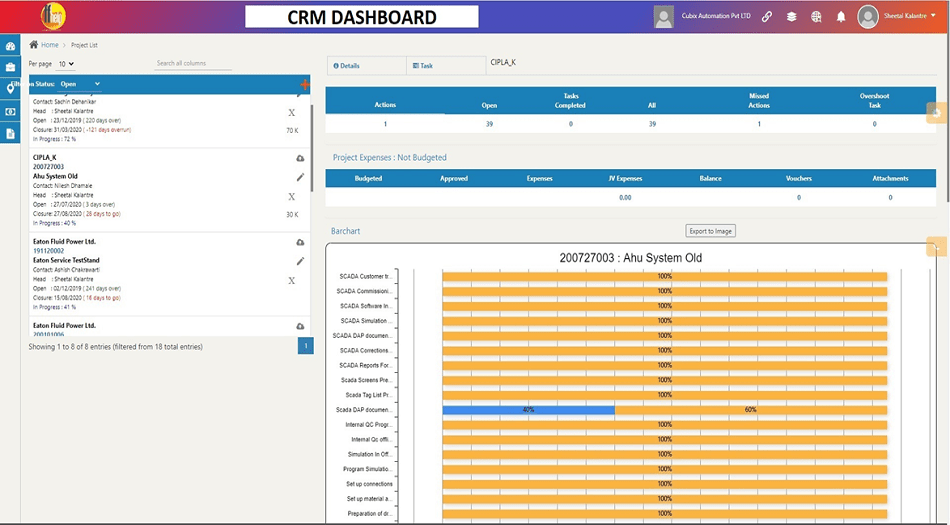Open the Per page dropdown
The image size is (950, 525).
(x=65, y=64)
